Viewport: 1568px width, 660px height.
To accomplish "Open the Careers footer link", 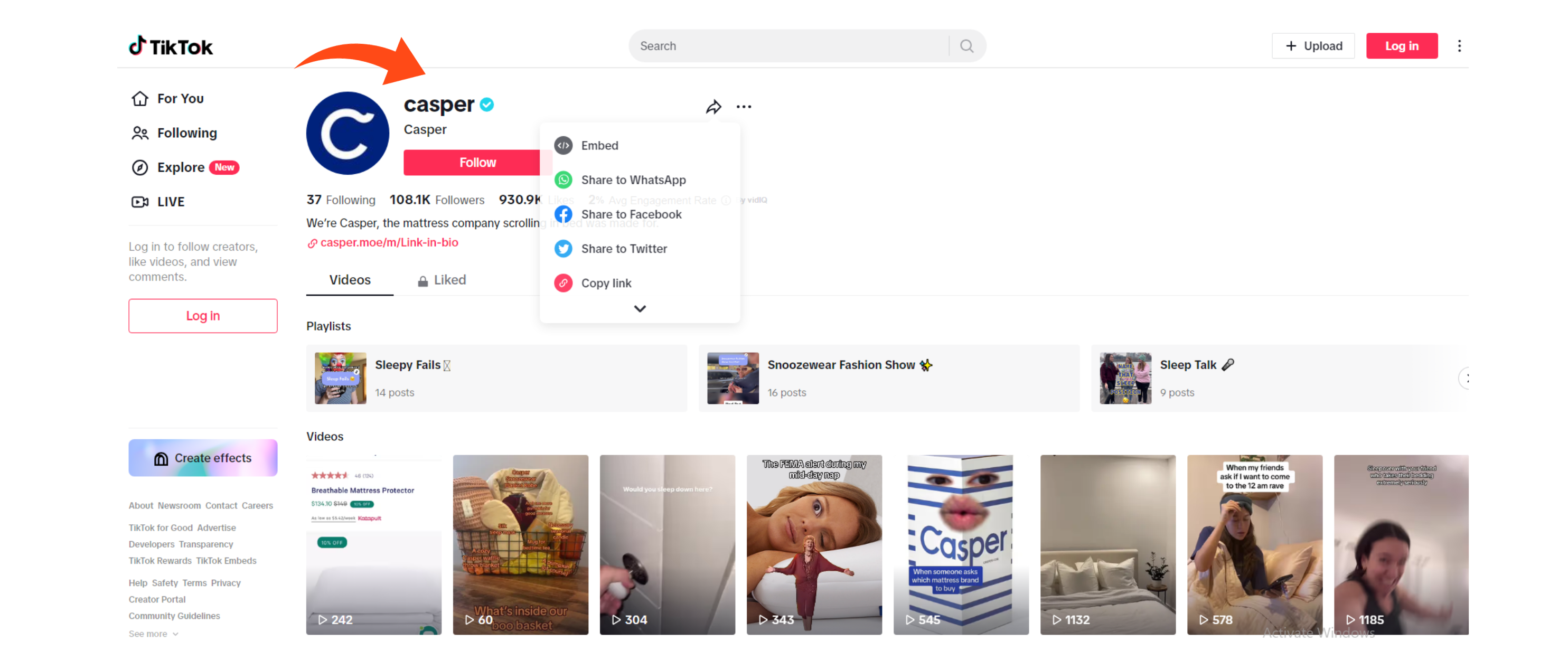I will (x=257, y=506).
